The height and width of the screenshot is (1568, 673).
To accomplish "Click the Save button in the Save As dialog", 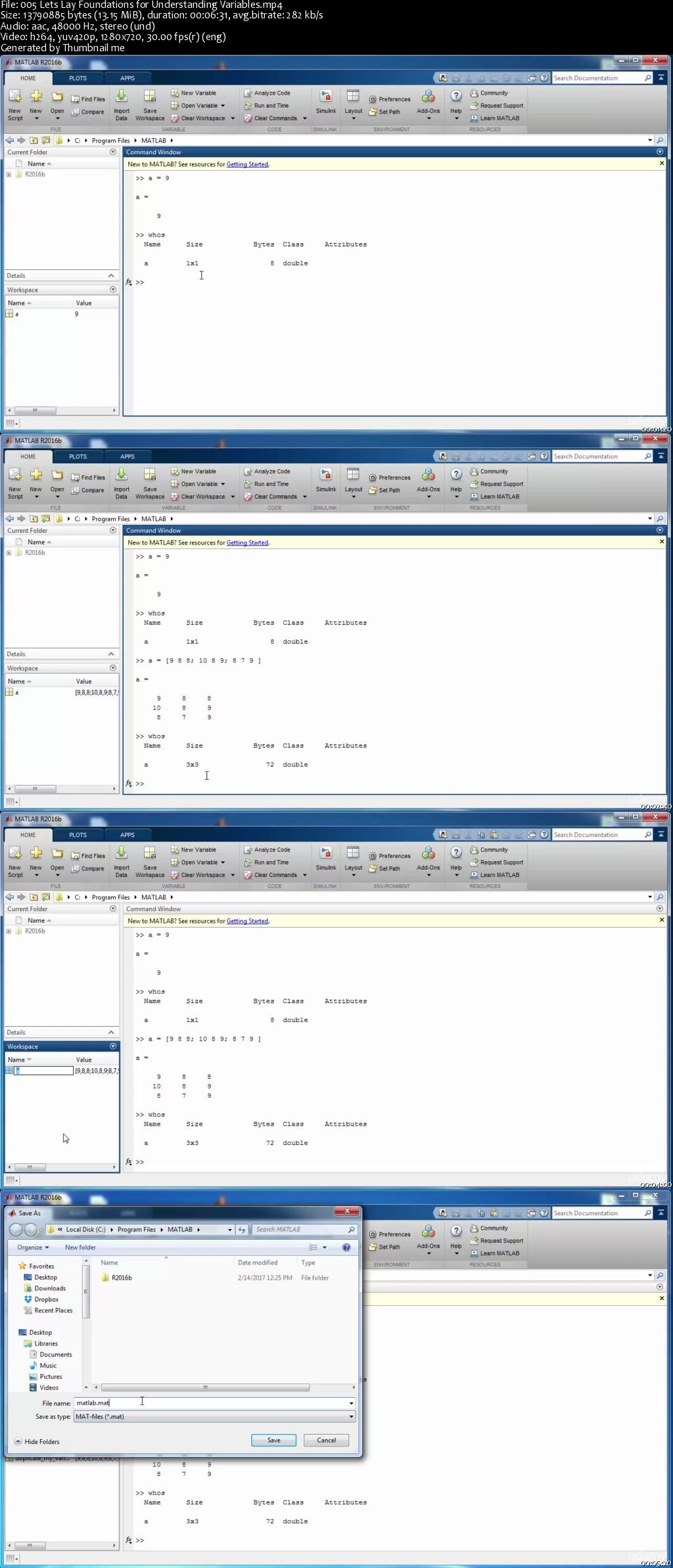I will pos(273,1440).
